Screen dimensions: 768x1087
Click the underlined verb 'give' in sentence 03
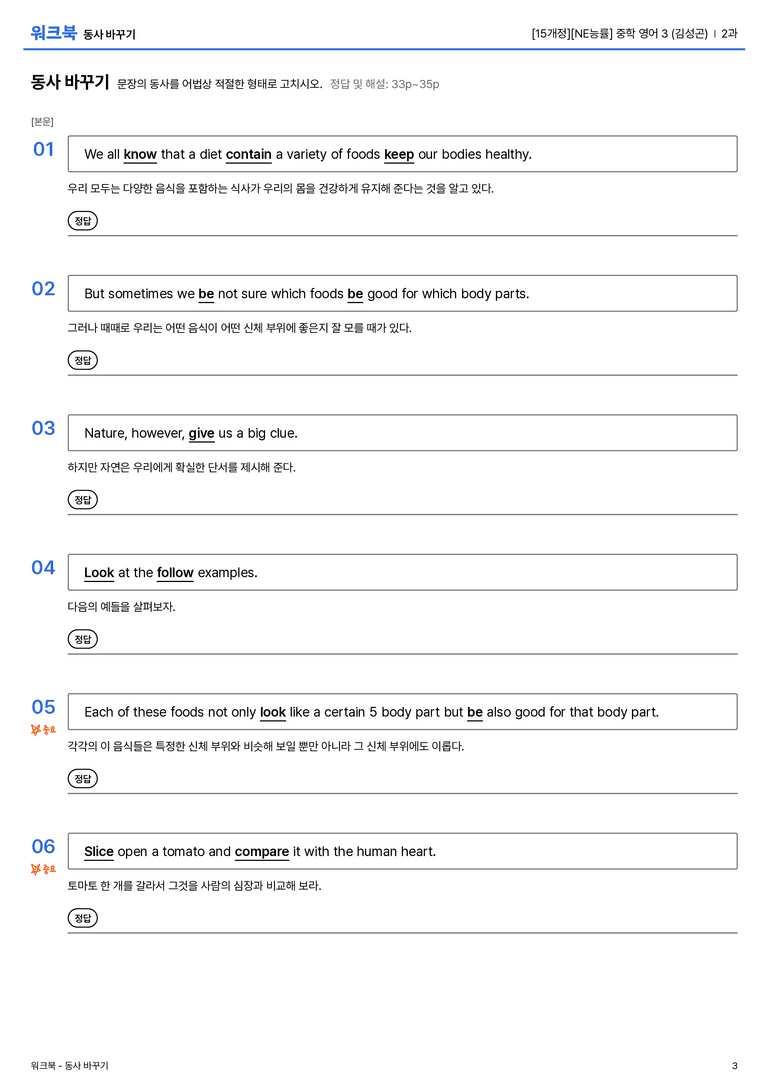tap(201, 433)
